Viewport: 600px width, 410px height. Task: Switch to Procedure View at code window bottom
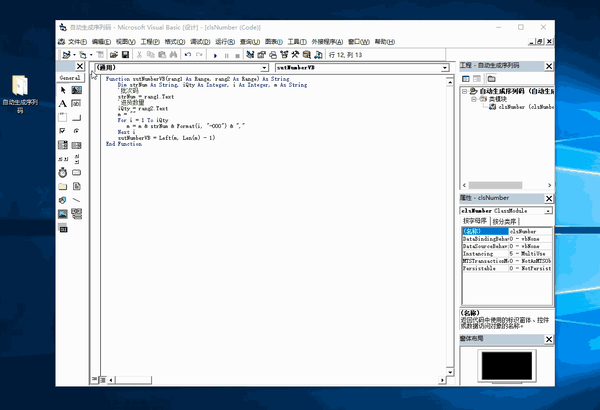95,379
